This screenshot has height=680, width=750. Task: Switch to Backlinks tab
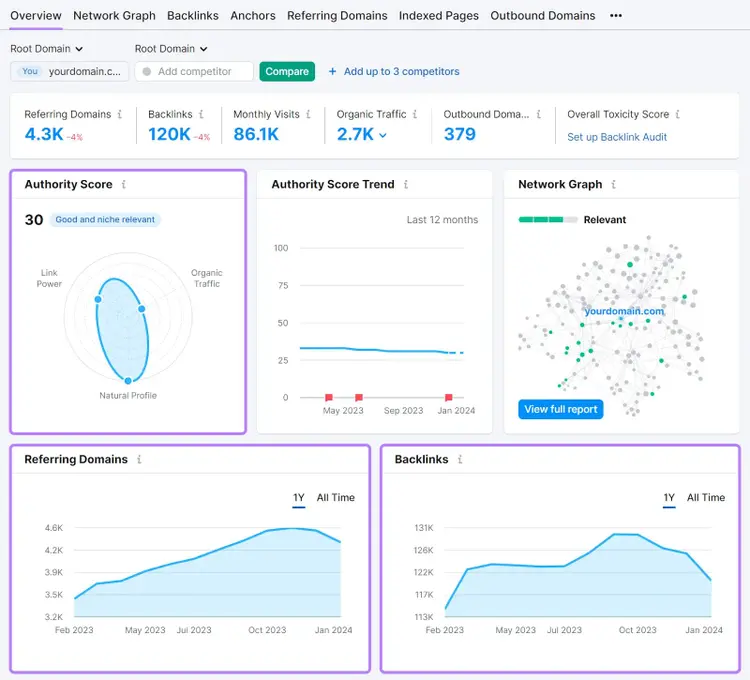[193, 16]
